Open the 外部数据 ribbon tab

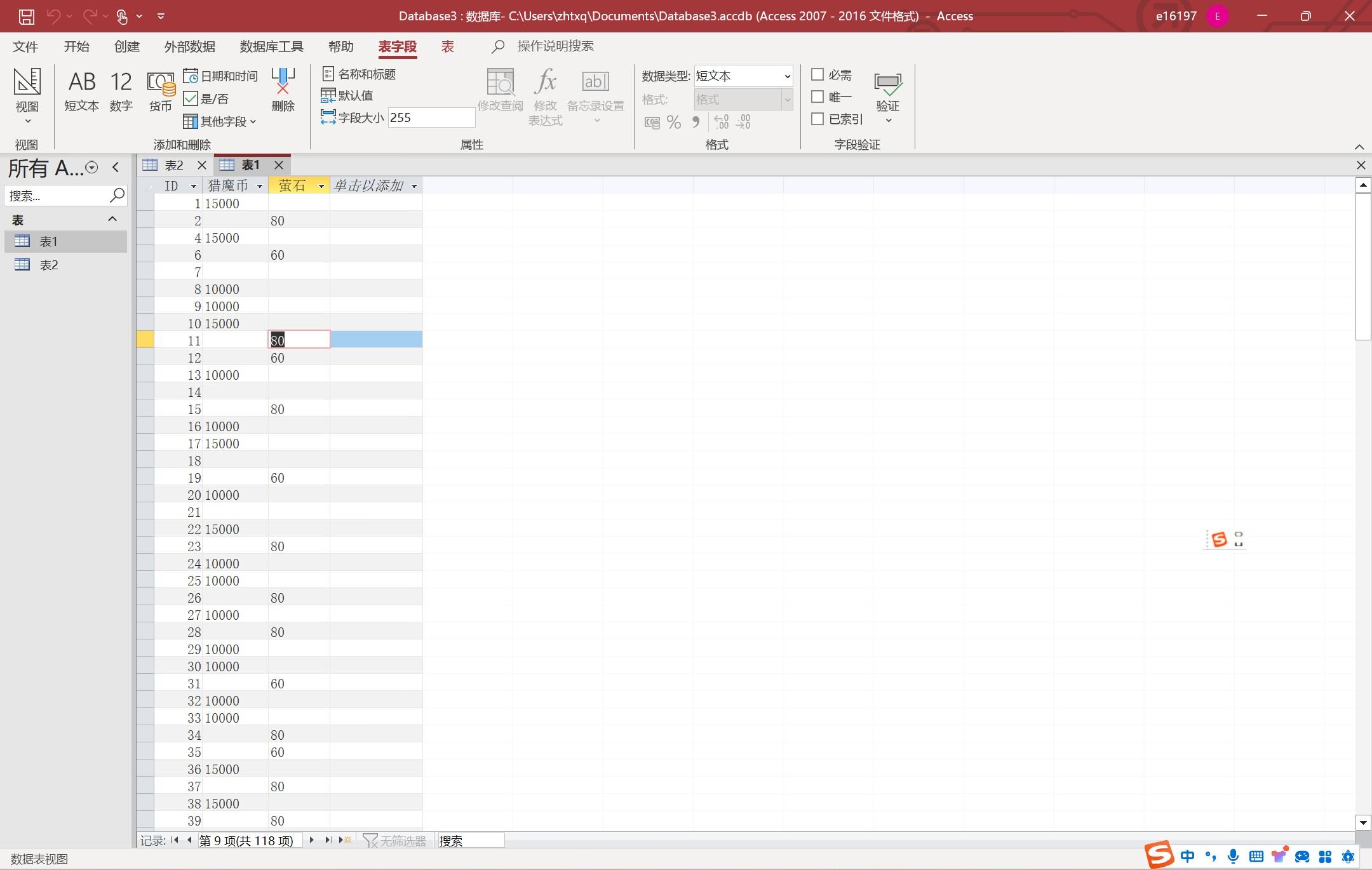click(190, 46)
